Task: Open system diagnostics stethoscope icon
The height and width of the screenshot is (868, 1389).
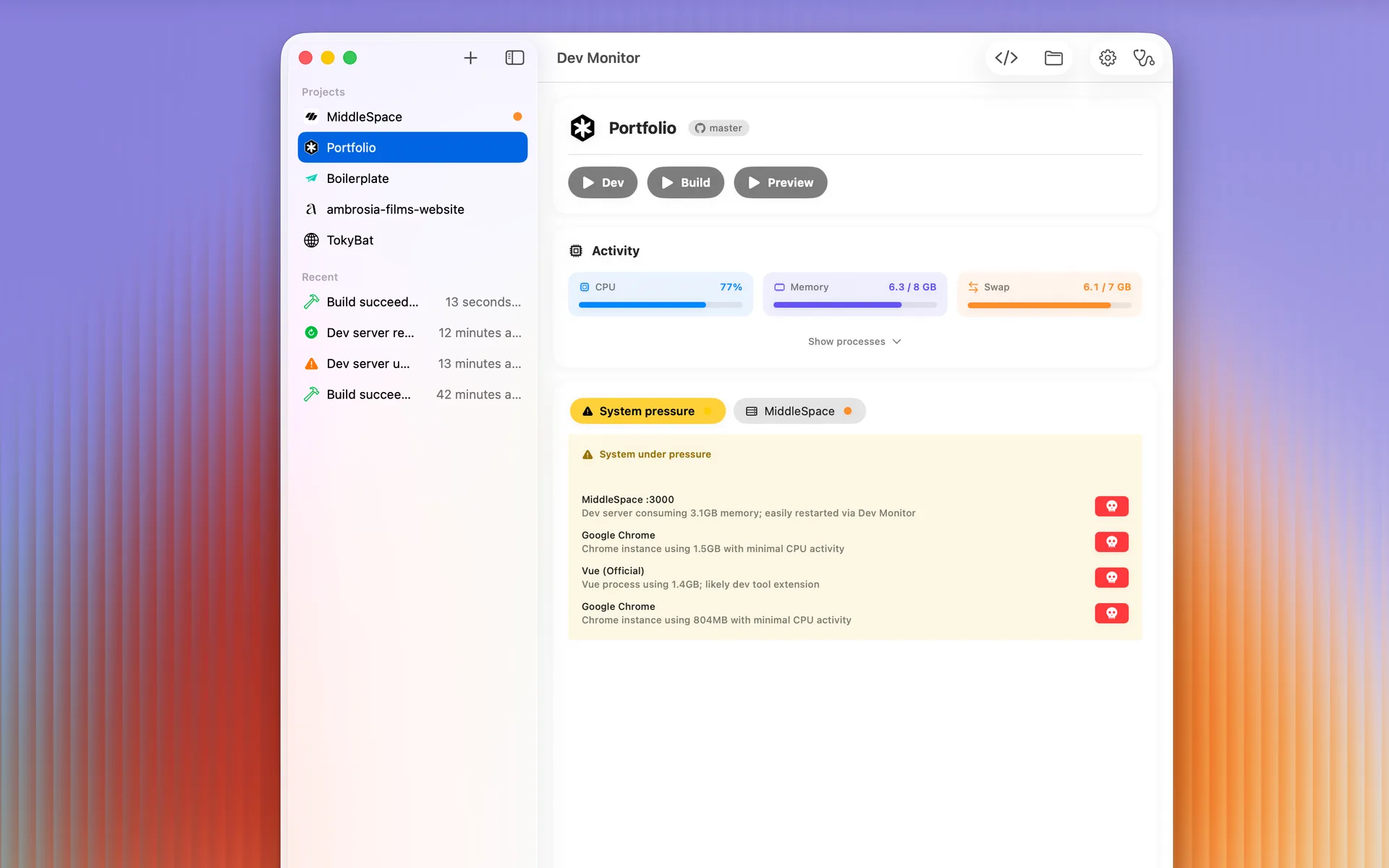Action: click(x=1144, y=58)
